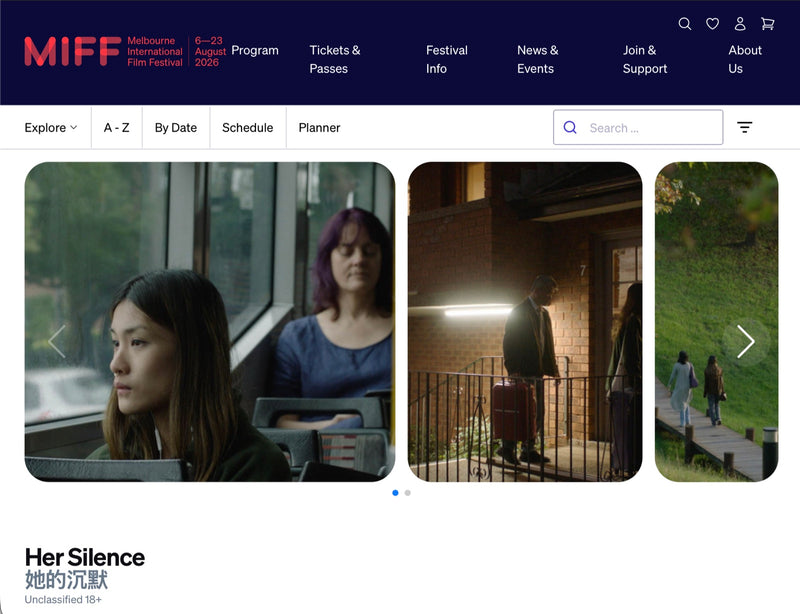The width and height of the screenshot is (800, 614).
Task: Open the grassy path film still
Action: click(x=716, y=322)
